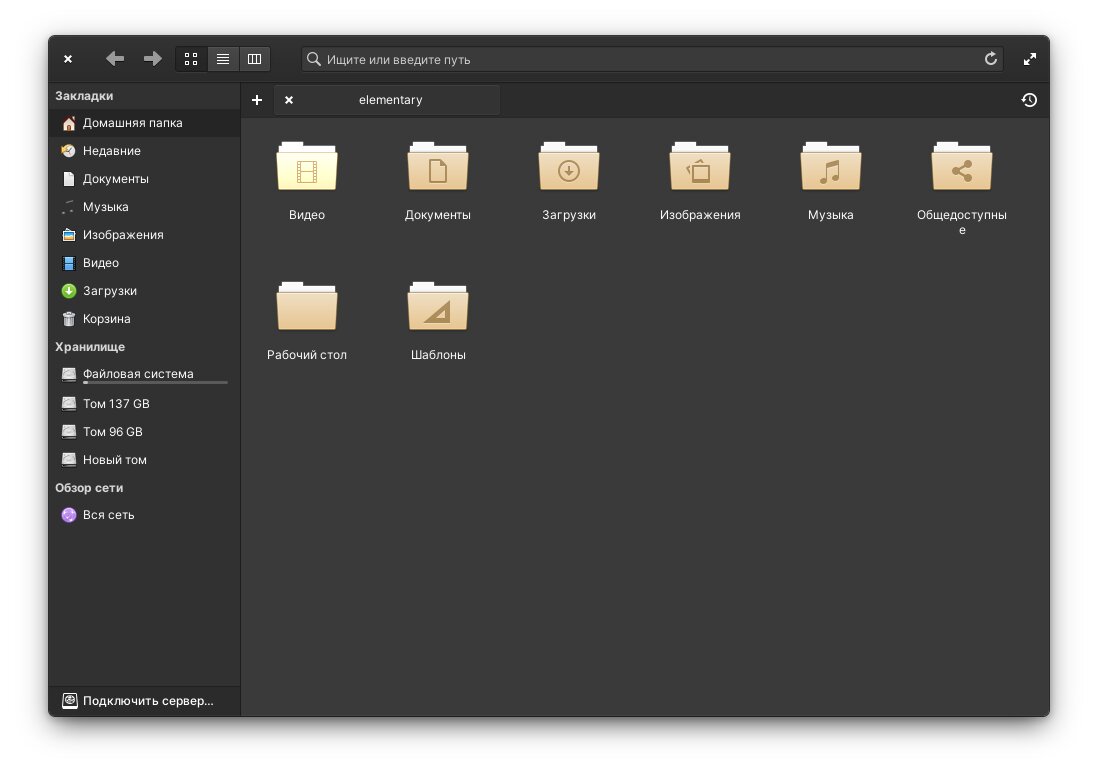Select the elementary tab
Image resolution: width=1098 pixels, height=778 pixels.
(x=391, y=100)
